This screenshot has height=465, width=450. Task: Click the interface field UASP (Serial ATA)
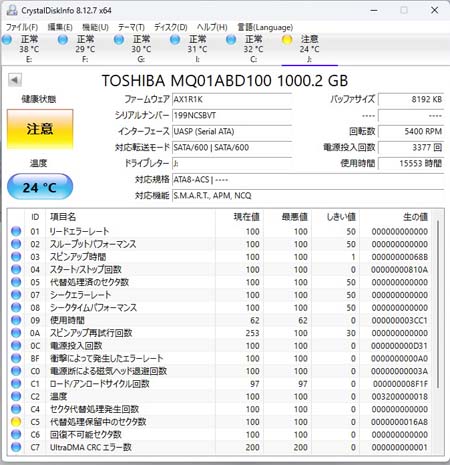click(x=232, y=131)
